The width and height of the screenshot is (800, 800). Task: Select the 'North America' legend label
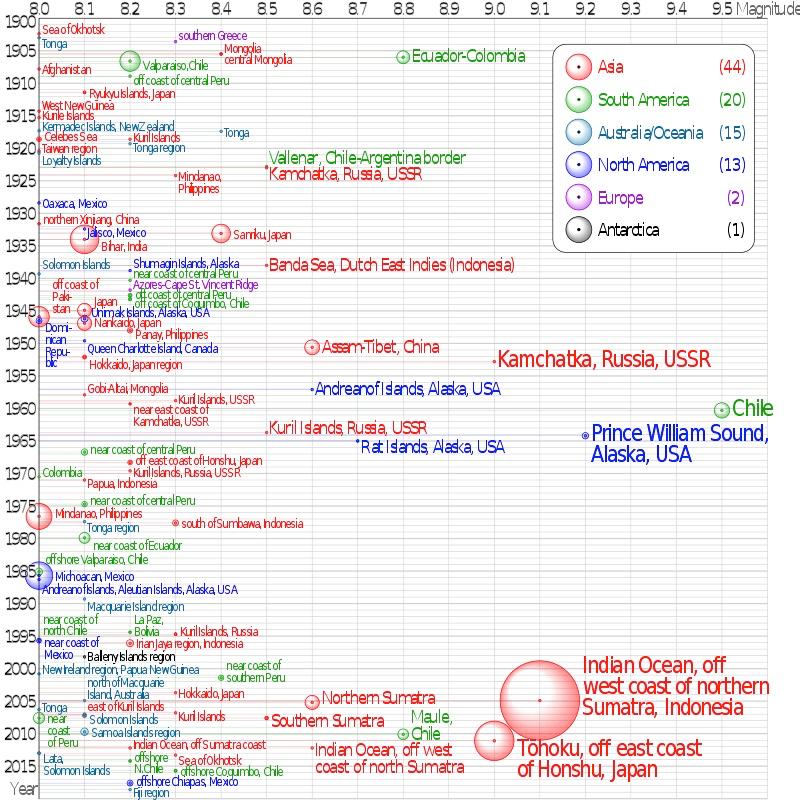pos(643,165)
